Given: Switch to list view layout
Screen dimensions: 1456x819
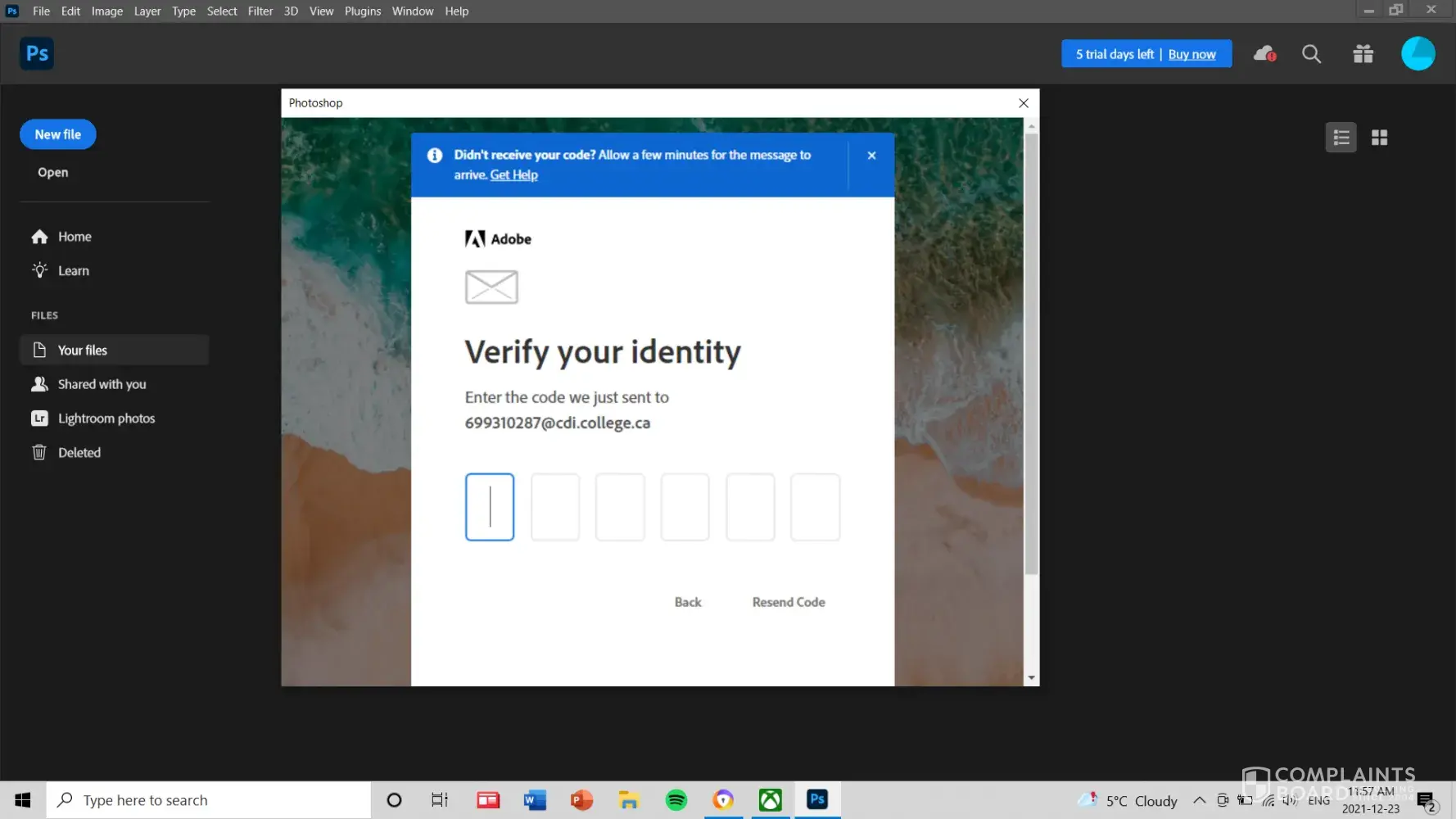Looking at the screenshot, I should coord(1341,138).
